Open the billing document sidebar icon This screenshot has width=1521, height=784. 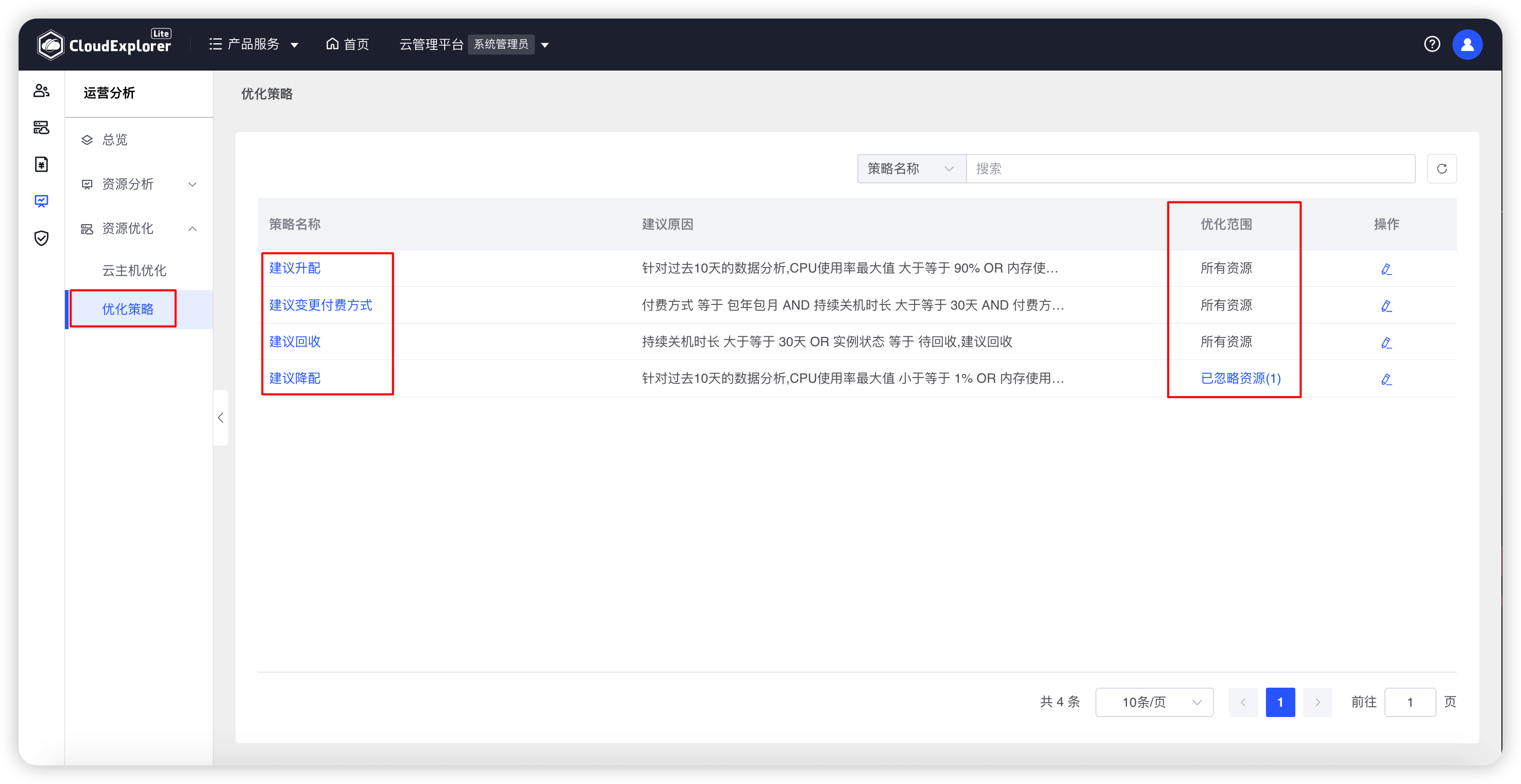pos(41,164)
